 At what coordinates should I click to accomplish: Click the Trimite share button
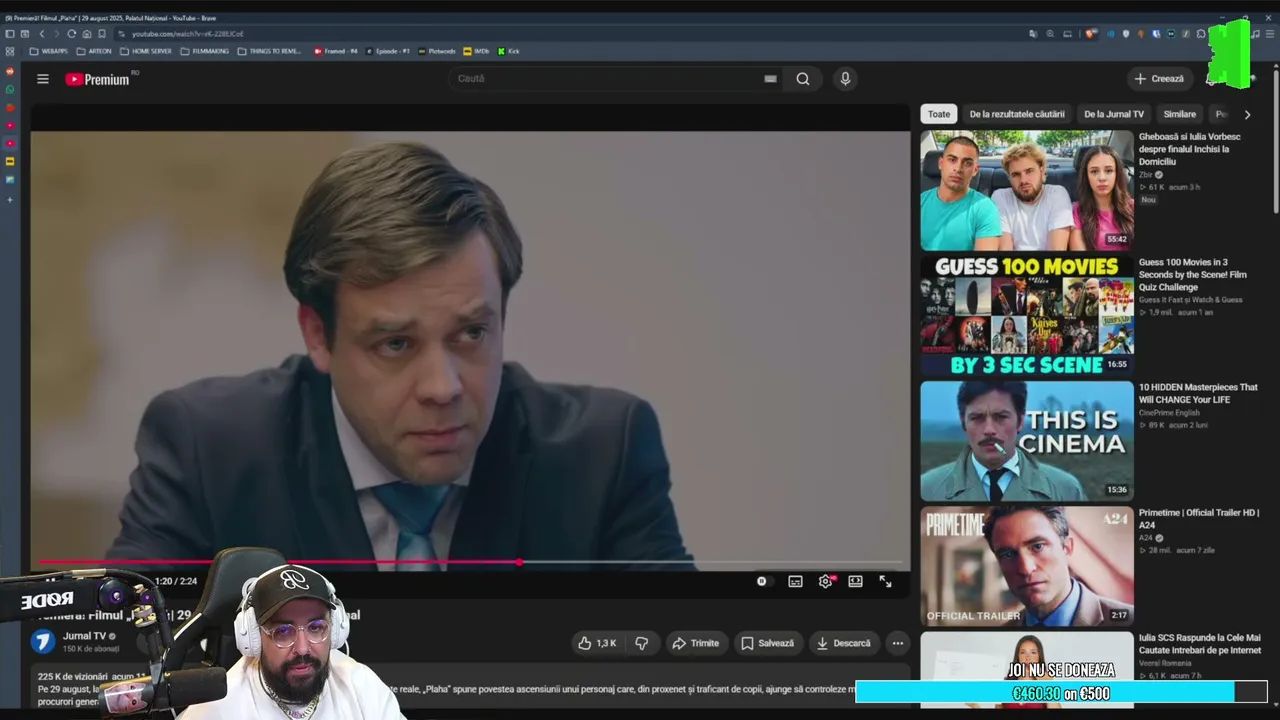coord(695,643)
